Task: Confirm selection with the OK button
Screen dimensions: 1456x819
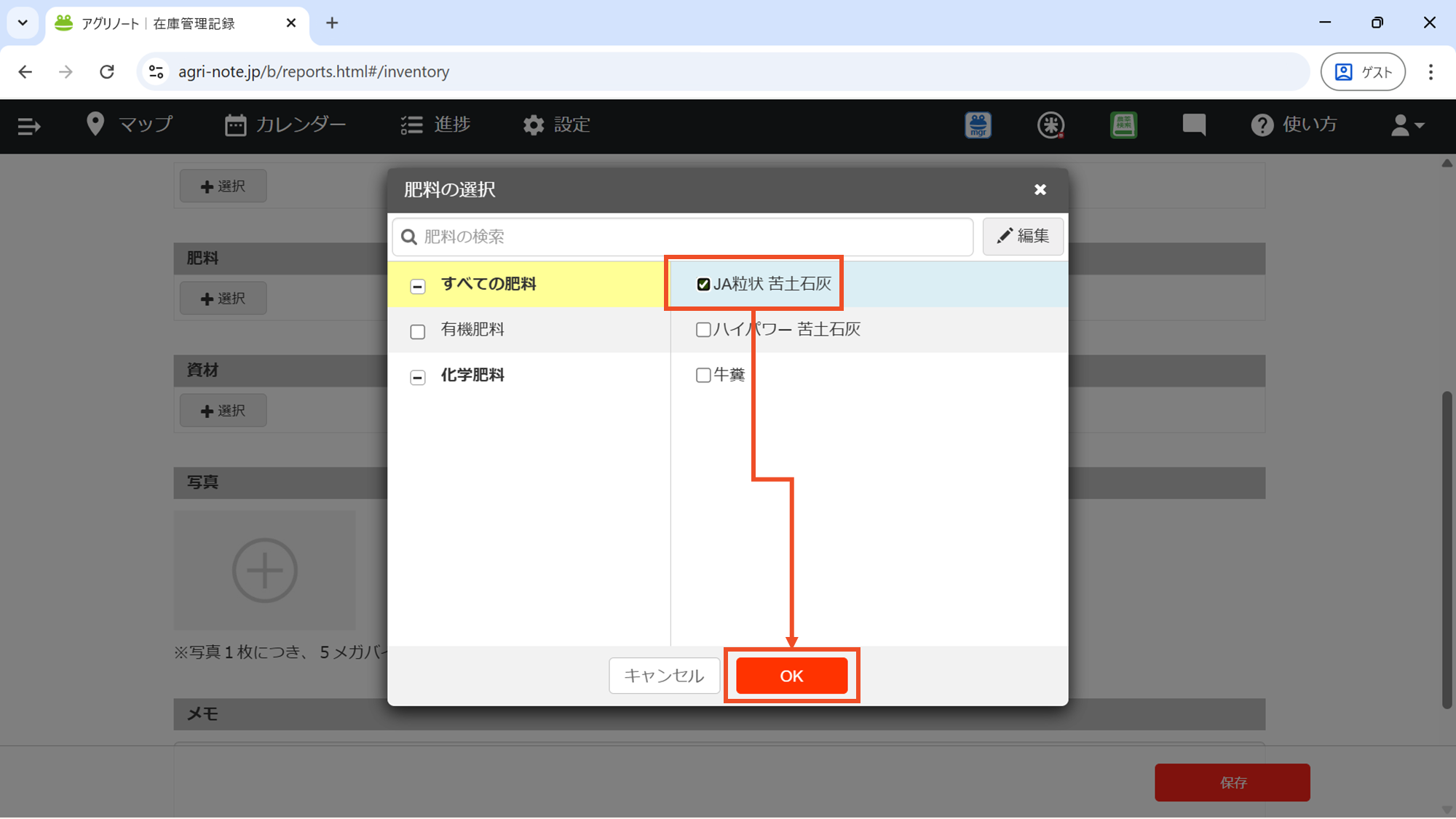Action: click(791, 676)
